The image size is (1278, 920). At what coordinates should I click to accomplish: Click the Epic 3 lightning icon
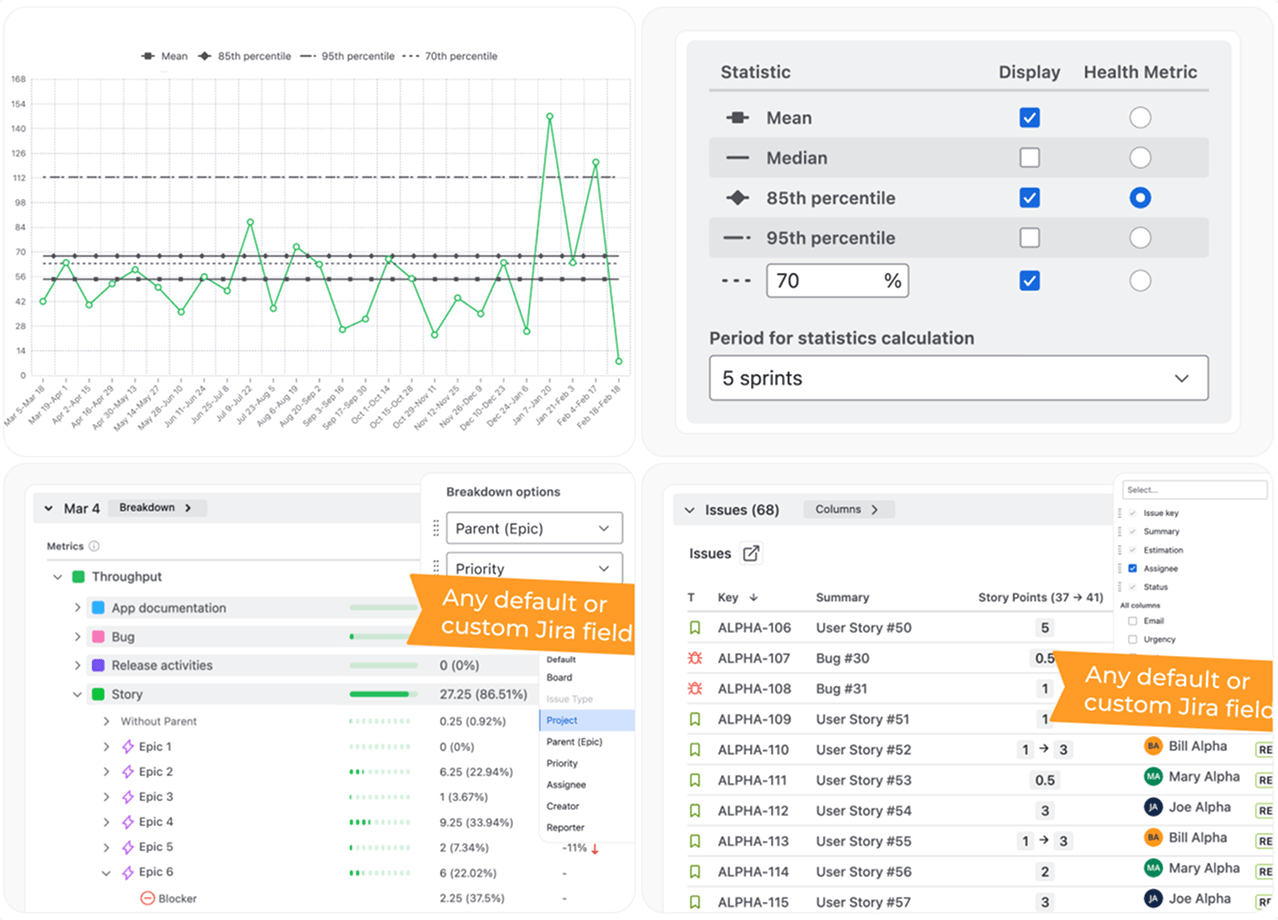point(127,797)
